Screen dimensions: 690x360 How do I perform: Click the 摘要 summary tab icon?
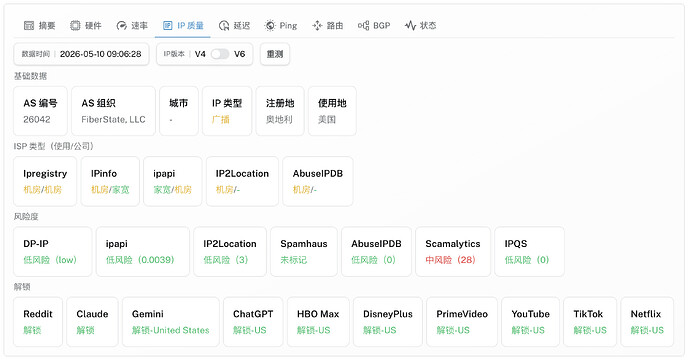click(29, 26)
